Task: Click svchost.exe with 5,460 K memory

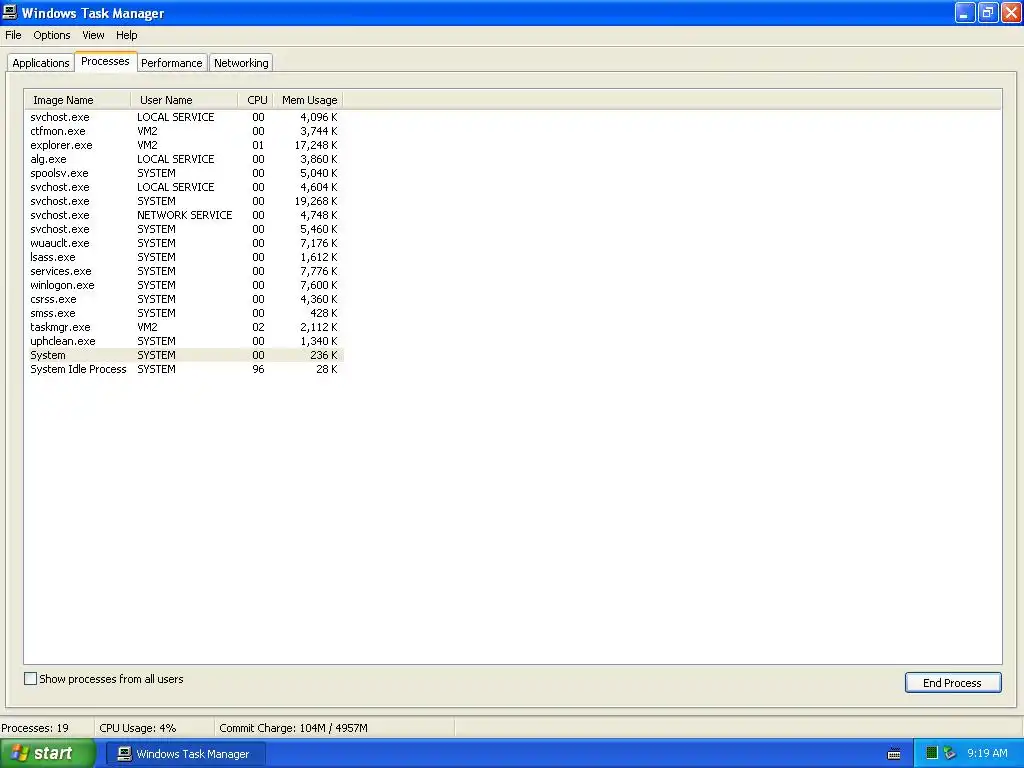Action: (x=184, y=229)
